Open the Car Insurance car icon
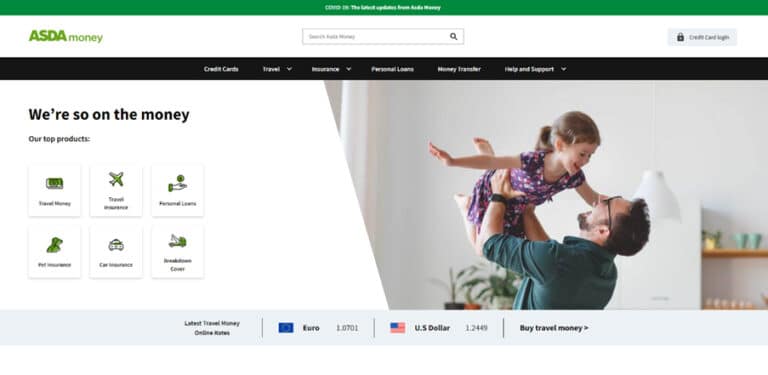The width and height of the screenshot is (768, 375). pyautogui.click(x=116, y=245)
